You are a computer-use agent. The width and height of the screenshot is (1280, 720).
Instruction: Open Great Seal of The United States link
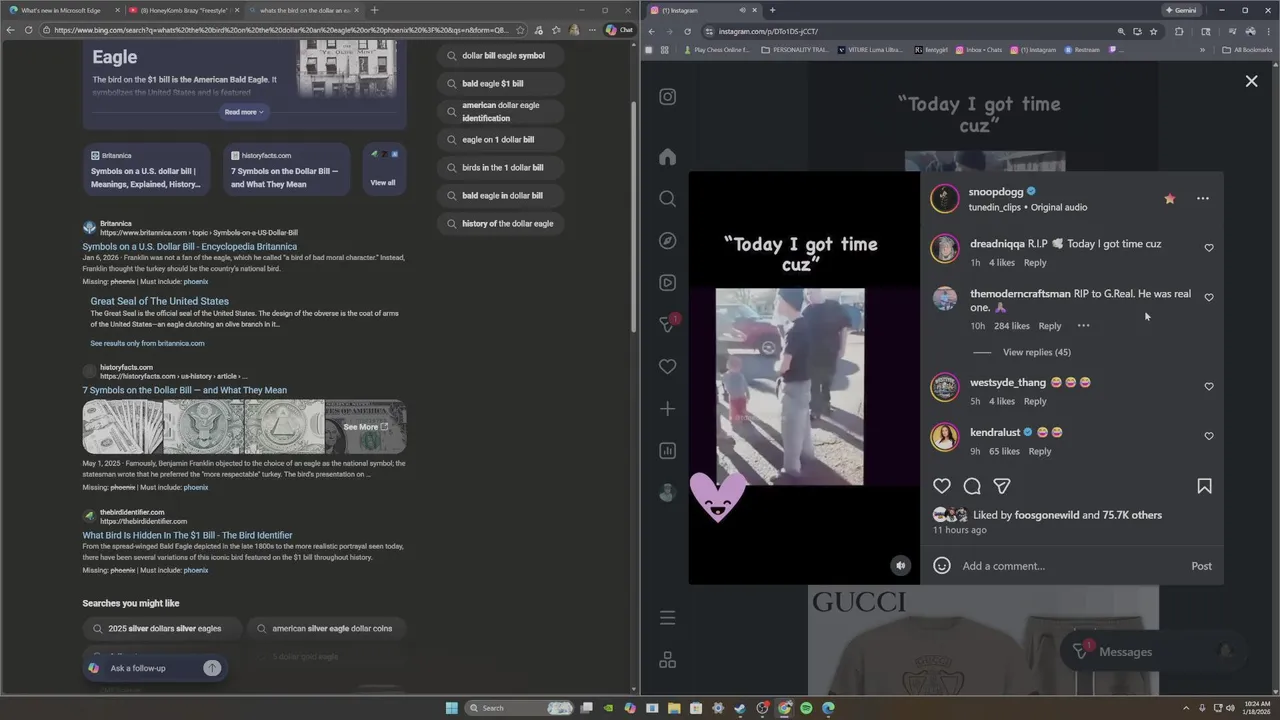pos(160,301)
